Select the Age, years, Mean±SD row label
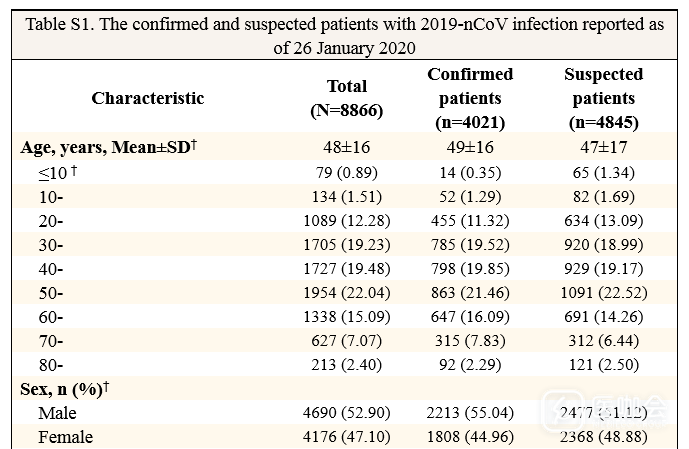 [108, 147]
